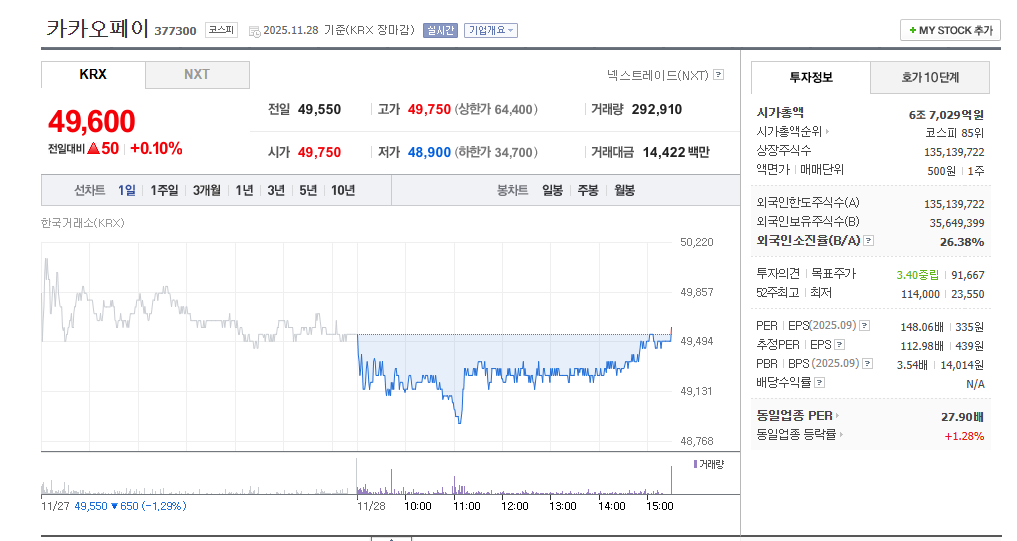
Task: Open the help icon beside 외국인소진율(B/A)
Action: tap(868, 241)
